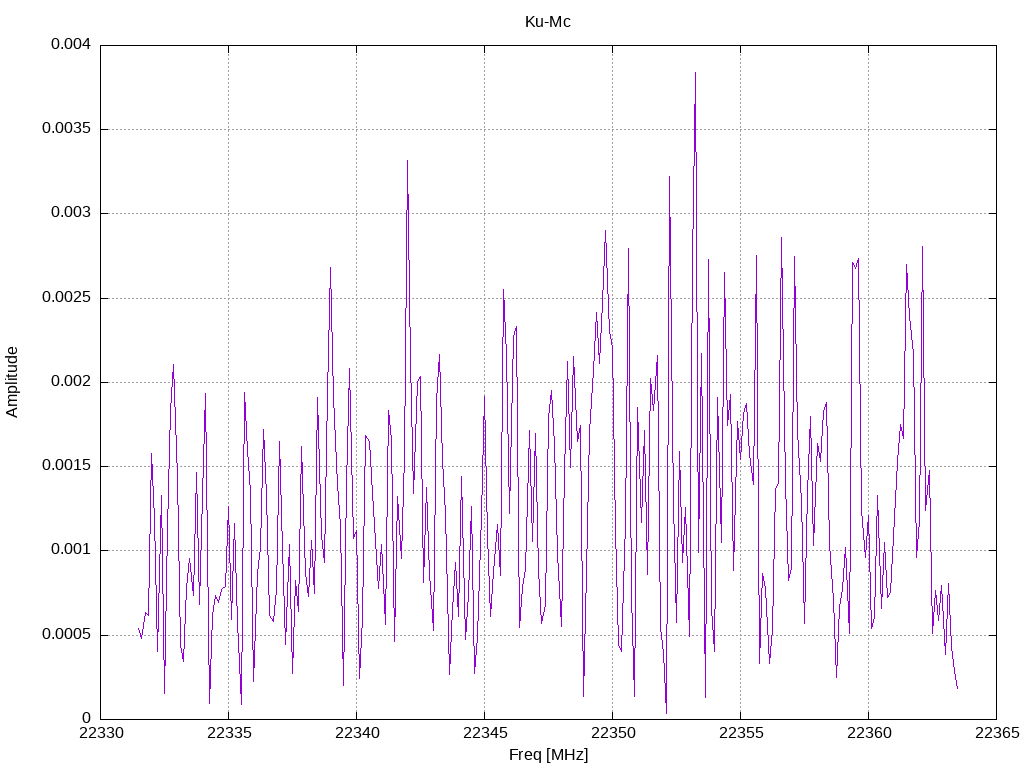Click the y-axis tick label 0
The image size is (1024, 768).
click(x=86, y=718)
